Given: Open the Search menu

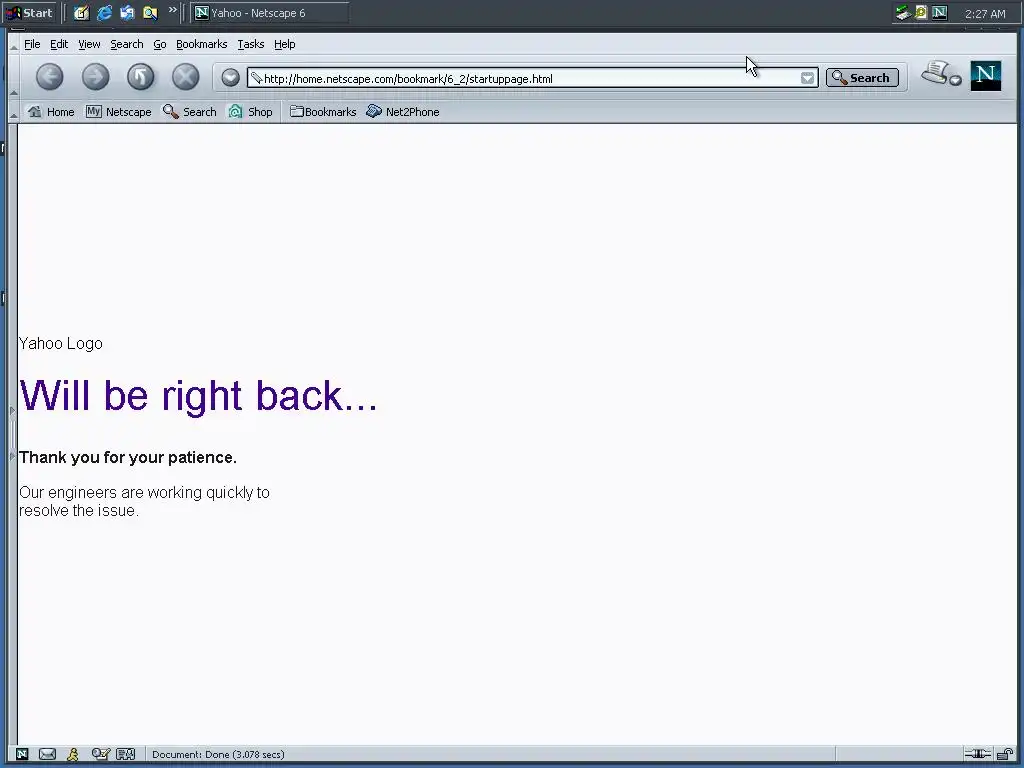Looking at the screenshot, I should pyautogui.click(x=127, y=44).
